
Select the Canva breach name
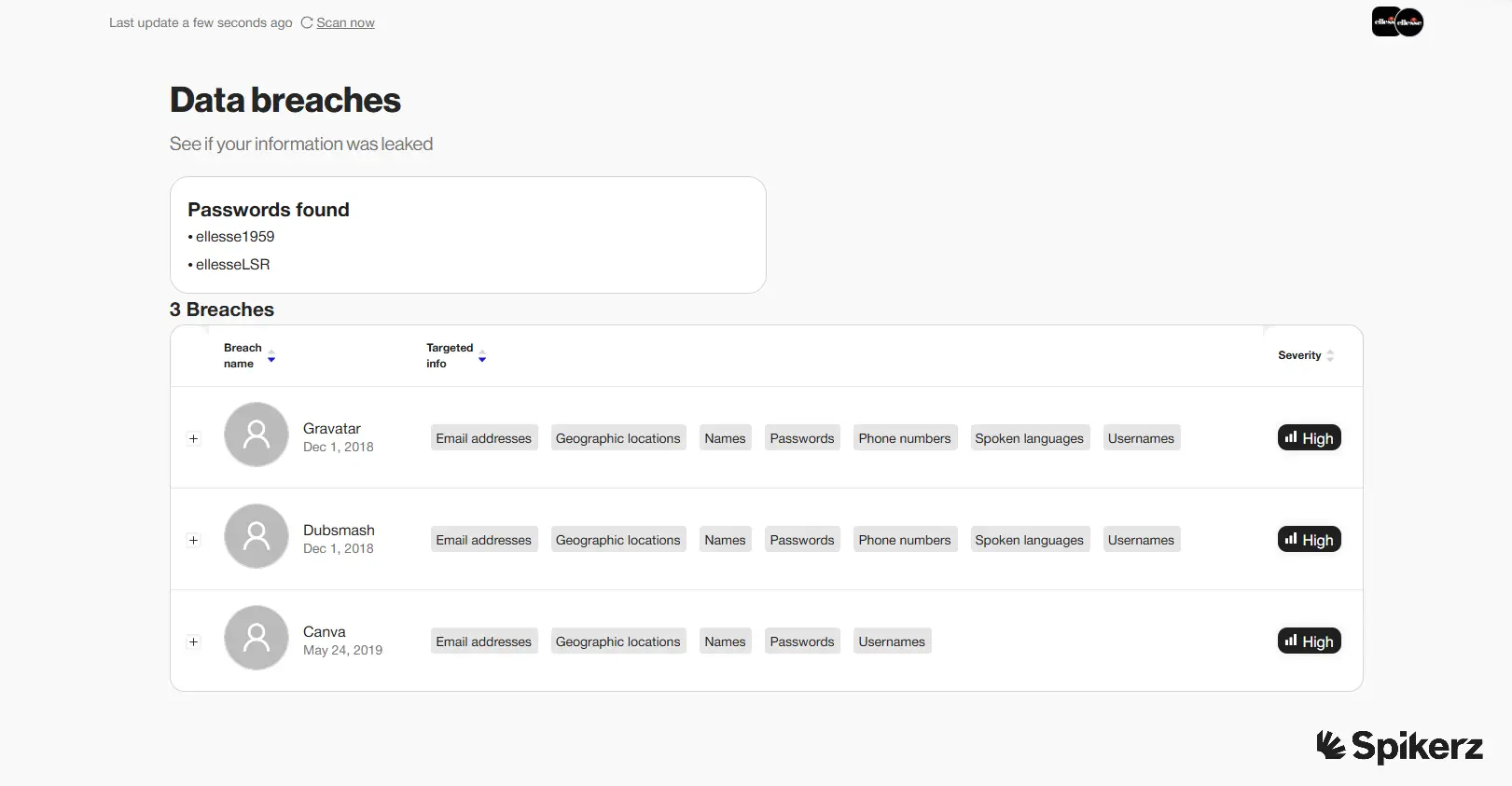325,632
